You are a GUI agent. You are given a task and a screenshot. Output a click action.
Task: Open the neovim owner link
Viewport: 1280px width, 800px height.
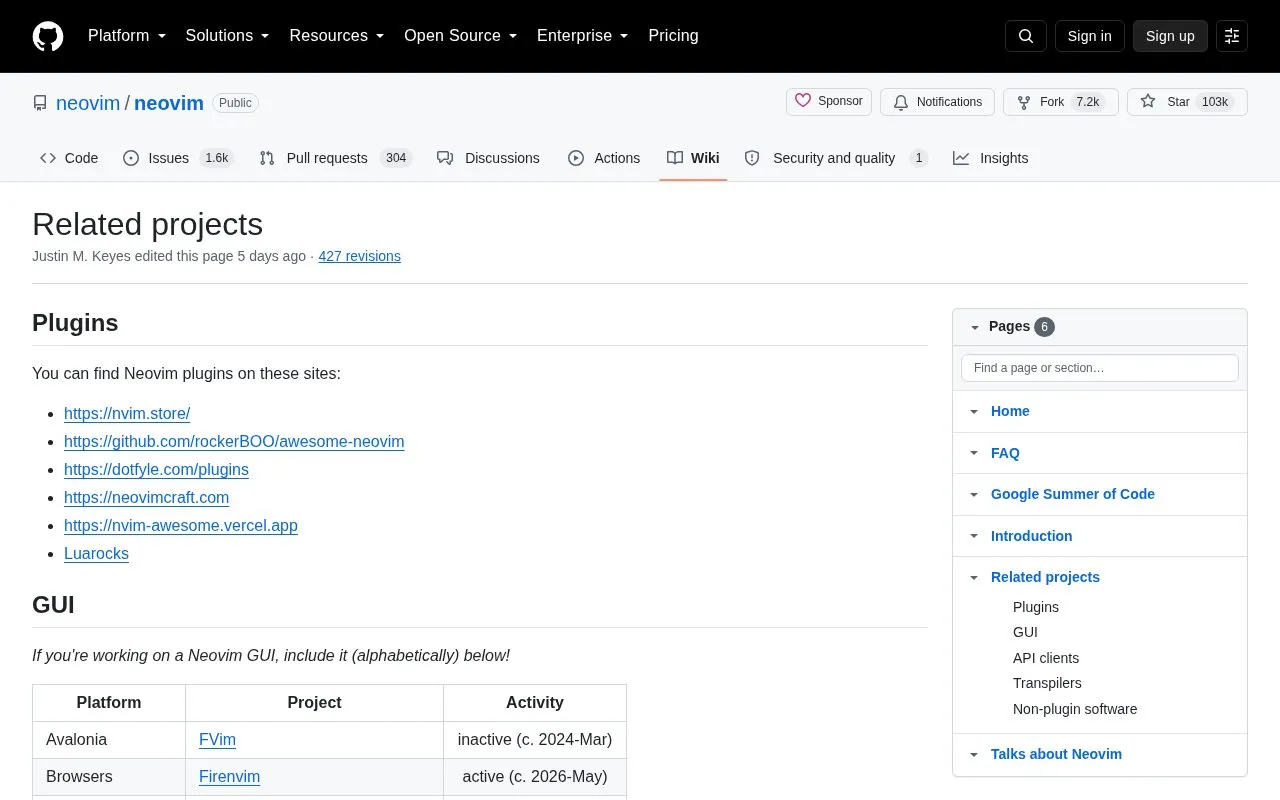tap(88, 103)
